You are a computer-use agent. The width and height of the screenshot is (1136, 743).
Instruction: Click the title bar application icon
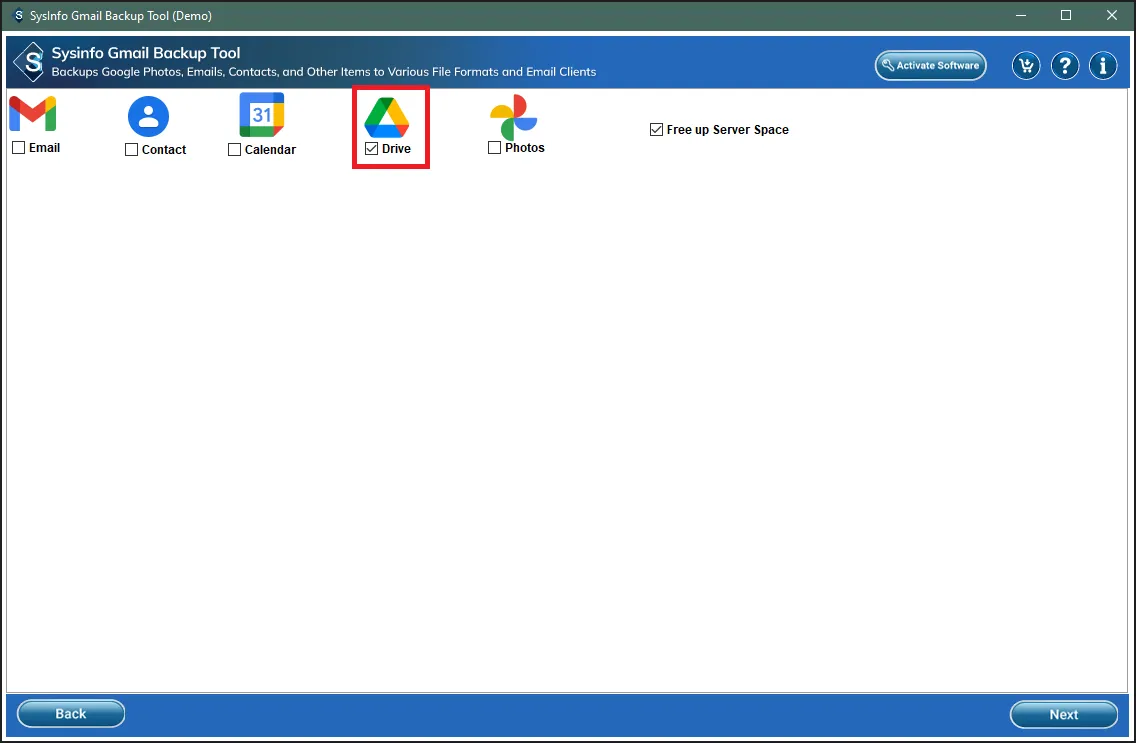[x=19, y=15]
